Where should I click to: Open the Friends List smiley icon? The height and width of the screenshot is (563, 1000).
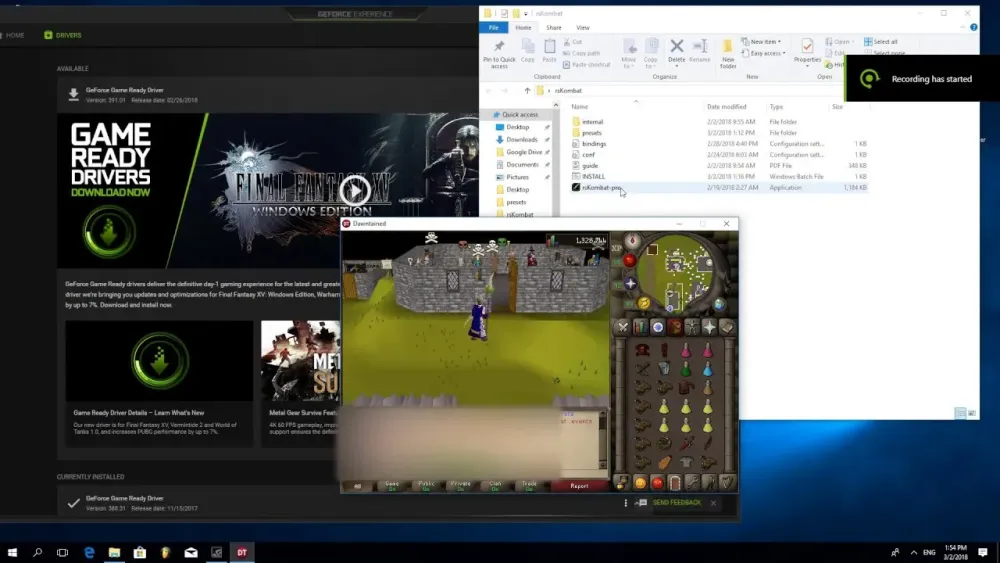(x=640, y=483)
